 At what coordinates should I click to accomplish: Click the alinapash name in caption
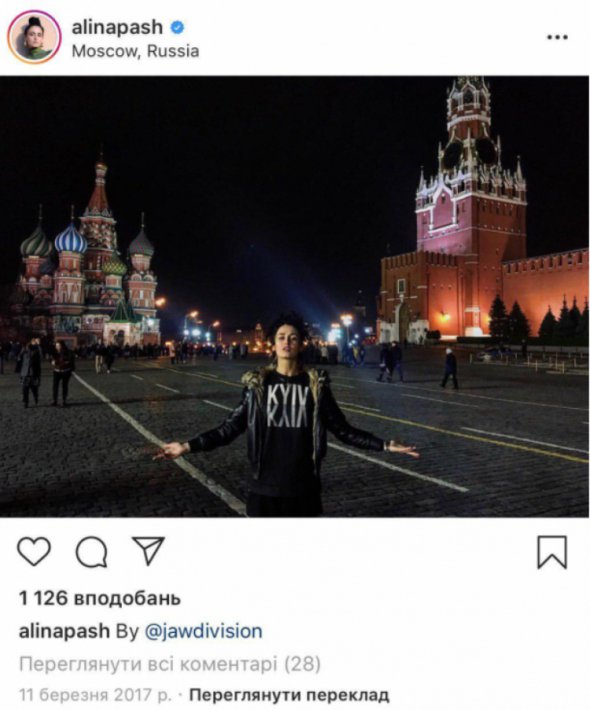[x=64, y=631]
